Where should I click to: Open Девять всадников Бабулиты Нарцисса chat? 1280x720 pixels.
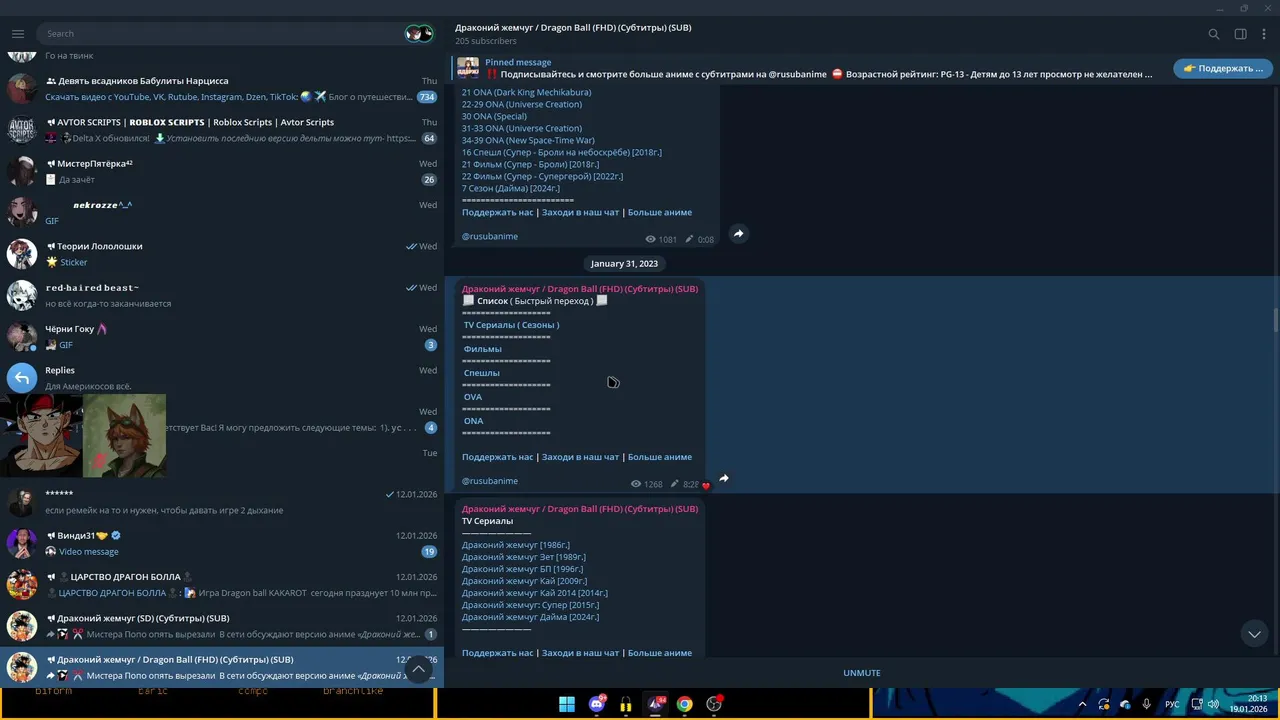(x=222, y=89)
